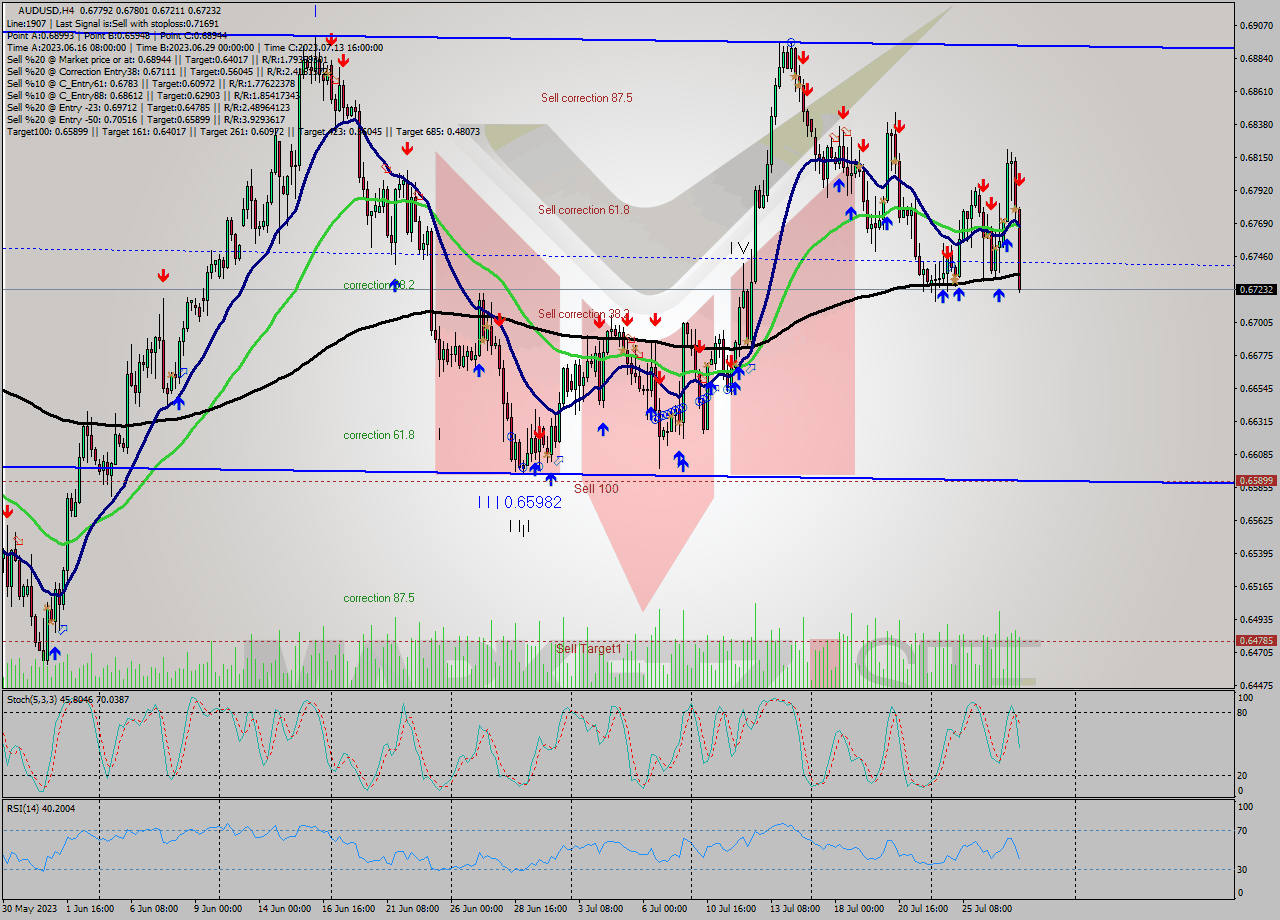Click the '16 Jun 16:00' time label
The height and width of the screenshot is (920, 1280).
click(349, 909)
